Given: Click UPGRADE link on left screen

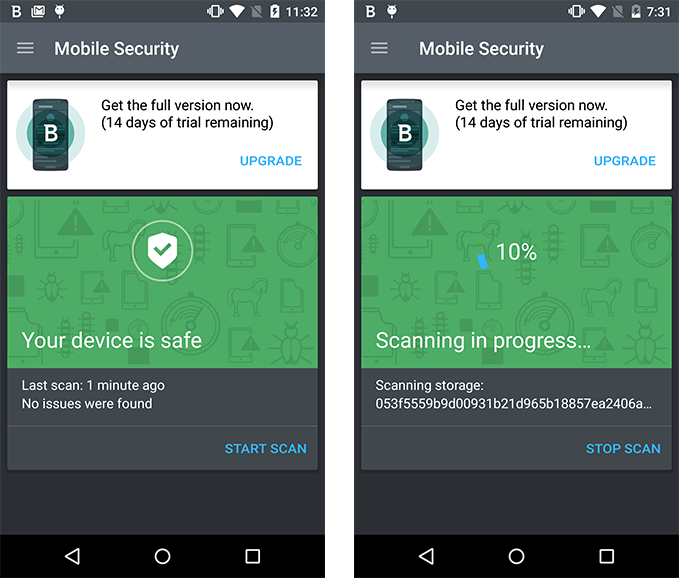Looking at the screenshot, I should pos(271,161).
